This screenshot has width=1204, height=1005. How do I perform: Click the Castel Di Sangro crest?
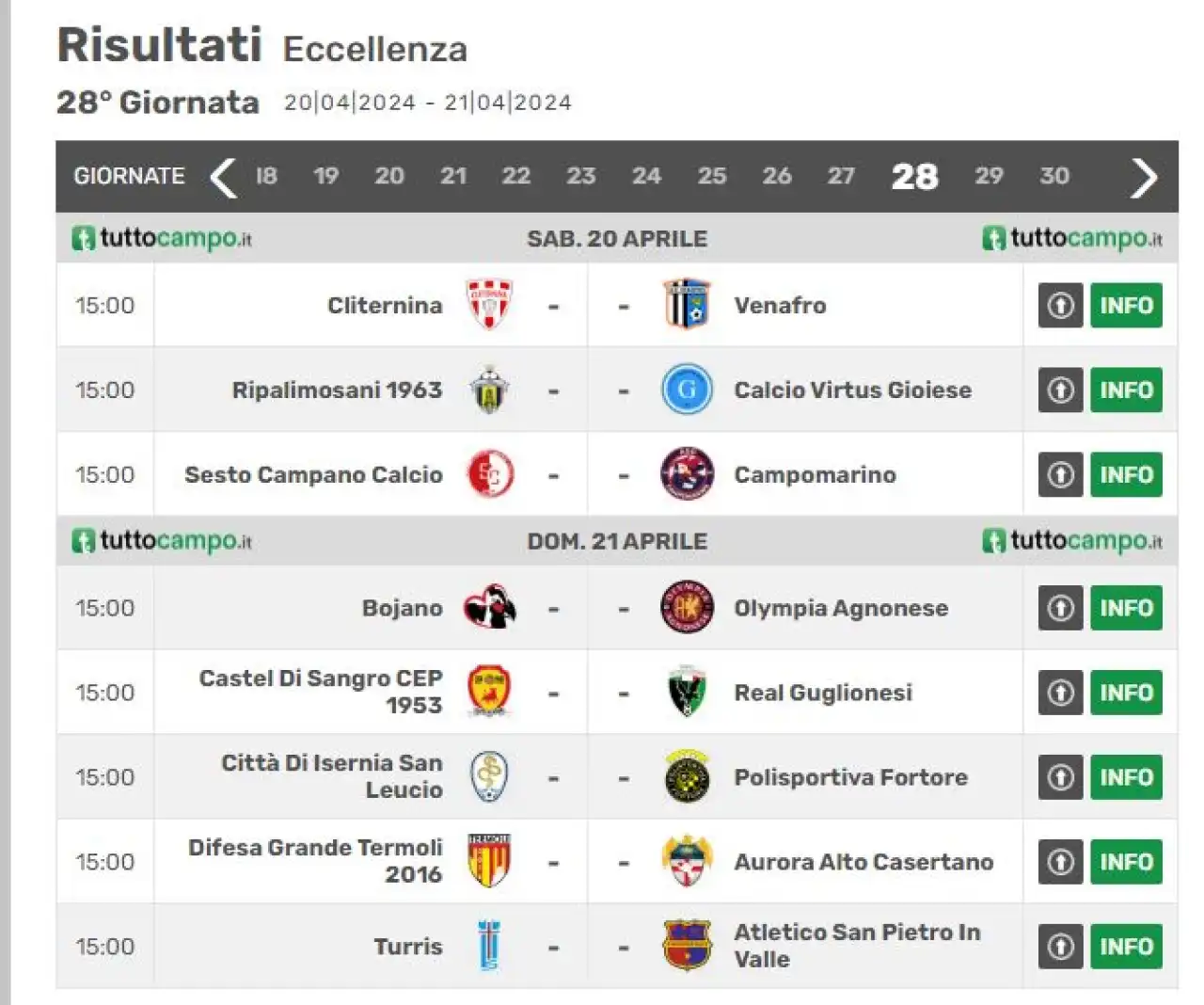tap(489, 693)
